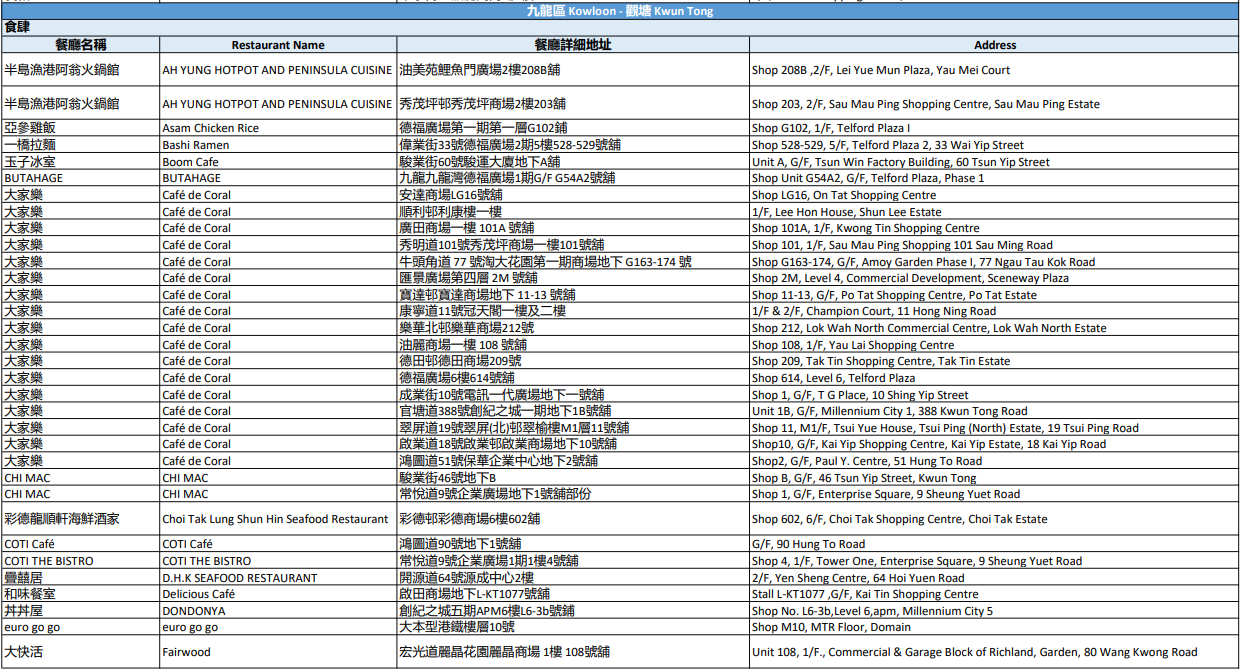
Task: Click the '餐廳名稱' column header
Action: click(x=81, y=45)
